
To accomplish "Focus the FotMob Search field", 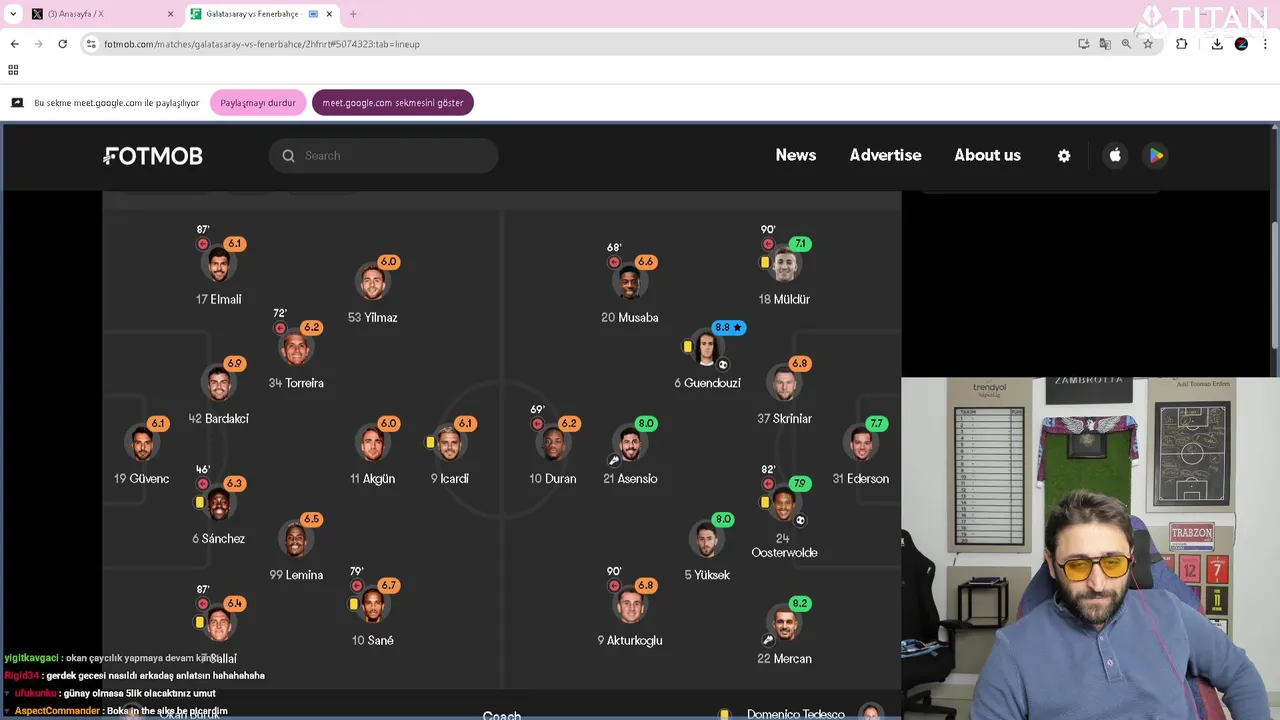I will tap(384, 156).
